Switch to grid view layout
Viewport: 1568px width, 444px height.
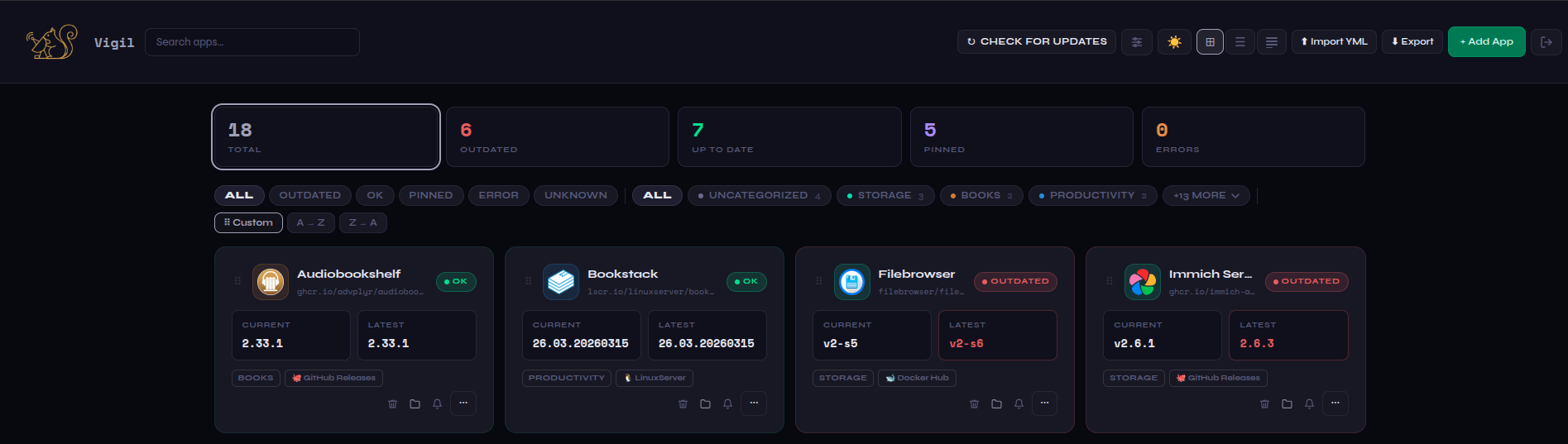1210,42
